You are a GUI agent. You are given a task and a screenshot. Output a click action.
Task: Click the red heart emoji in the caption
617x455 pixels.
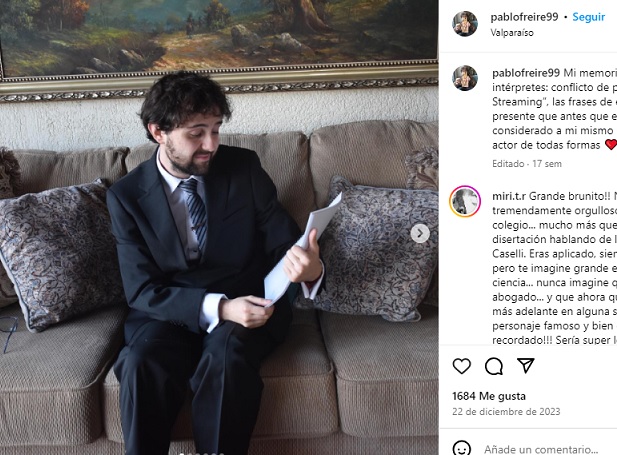tap(611, 145)
